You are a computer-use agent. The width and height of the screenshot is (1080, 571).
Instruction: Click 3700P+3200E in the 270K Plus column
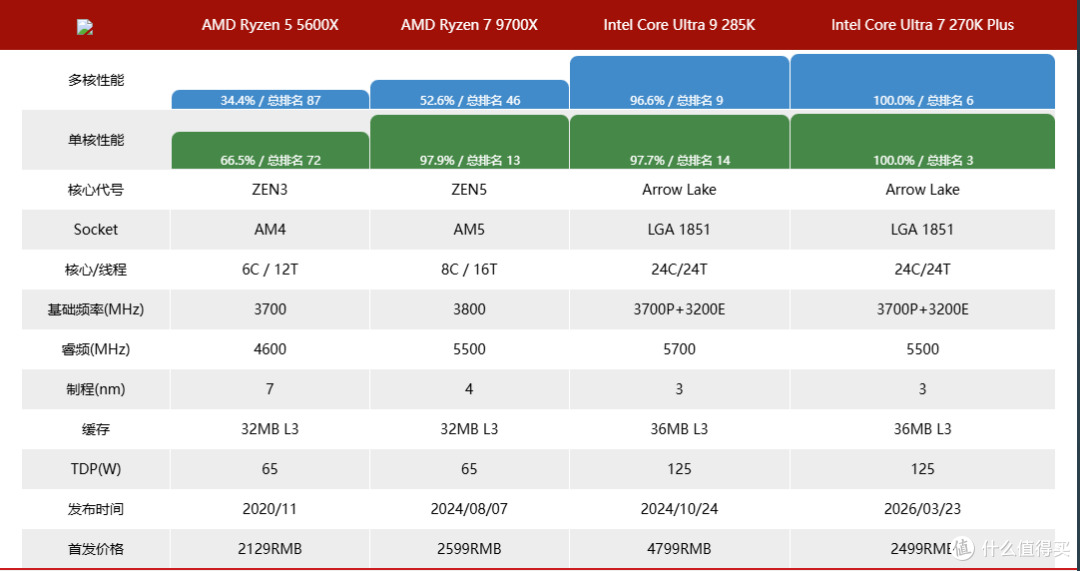[922, 309]
